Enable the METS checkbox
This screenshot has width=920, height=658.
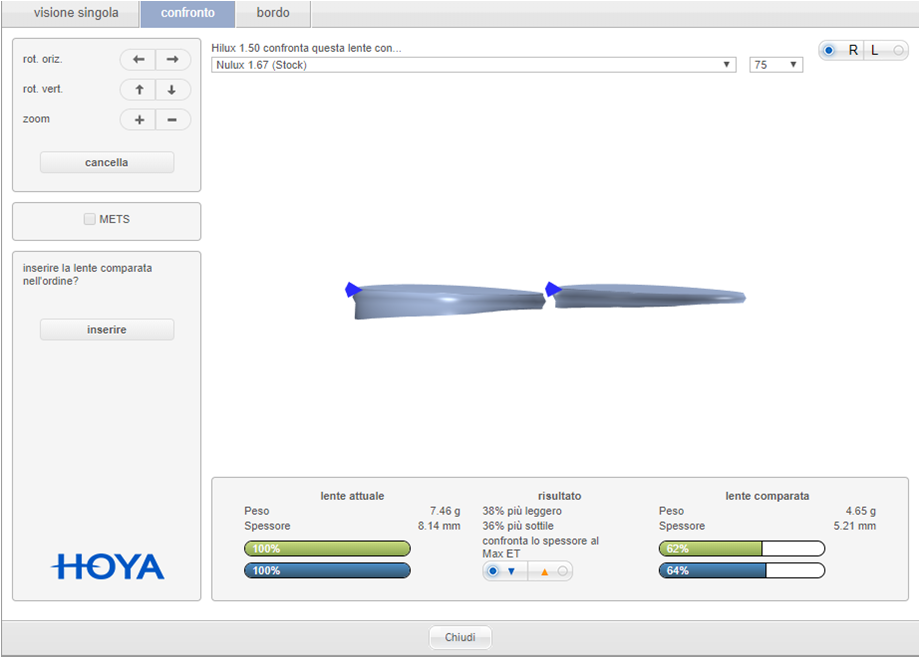click(89, 219)
